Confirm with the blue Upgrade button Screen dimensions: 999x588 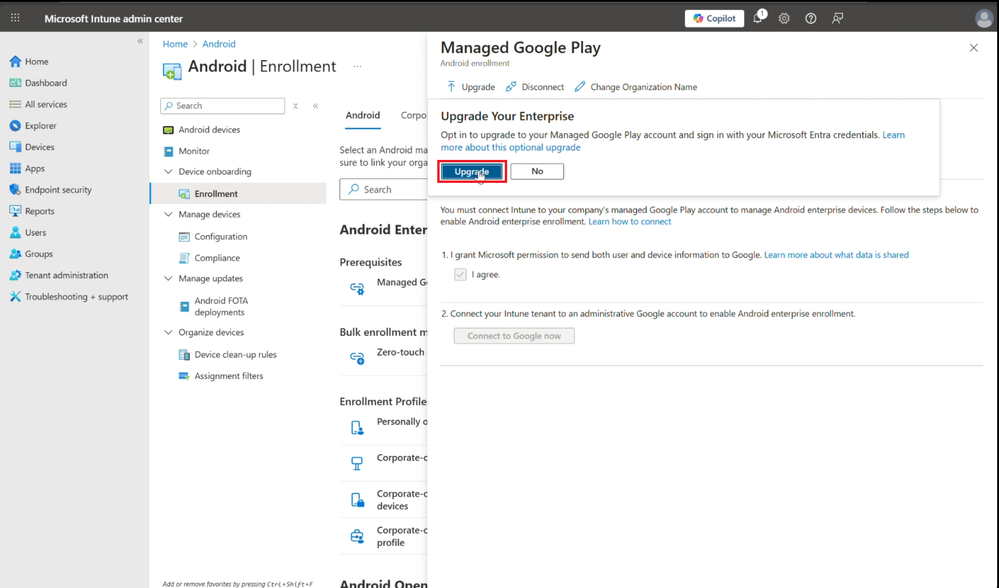[472, 171]
